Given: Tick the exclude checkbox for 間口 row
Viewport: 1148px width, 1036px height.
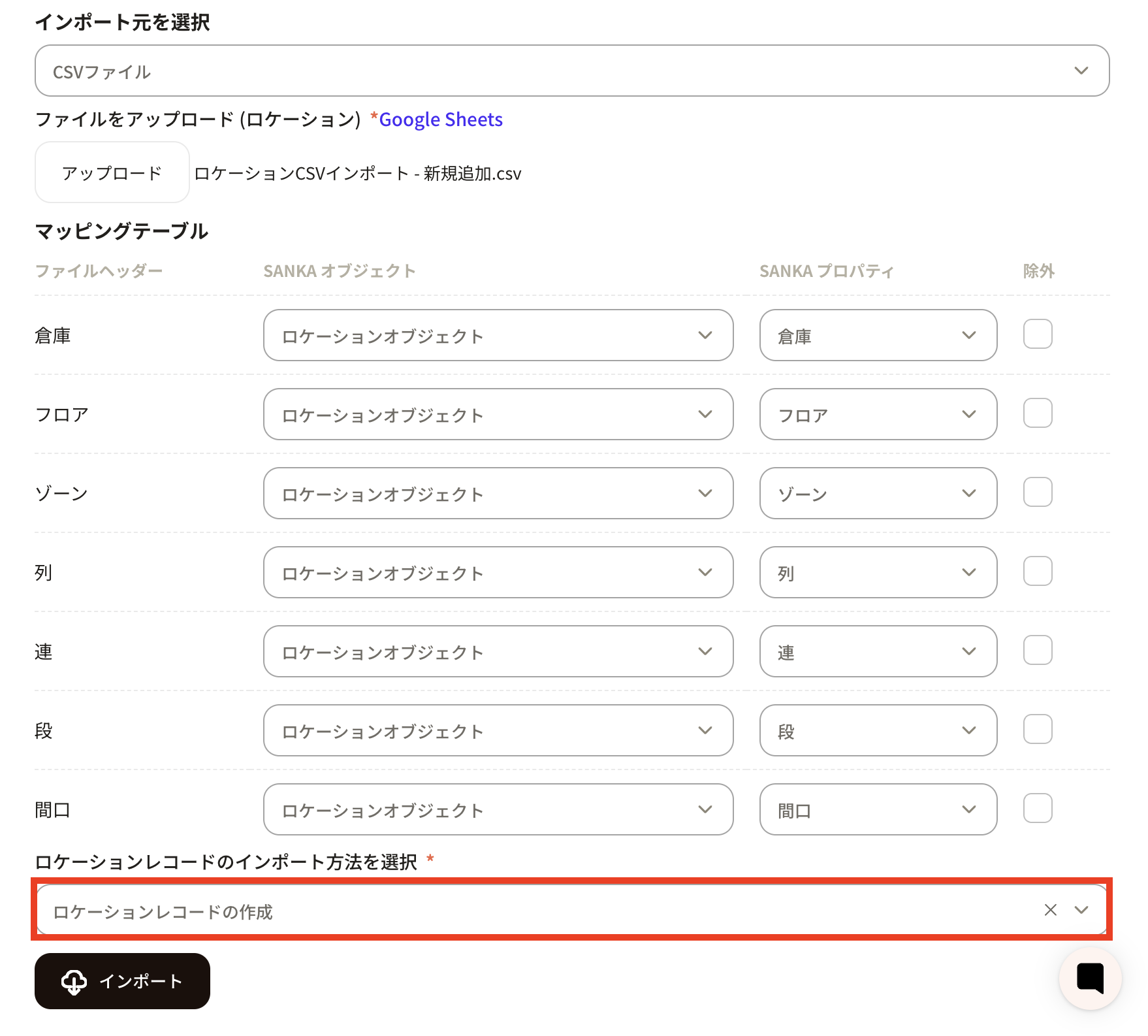Looking at the screenshot, I should coord(1037,808).
